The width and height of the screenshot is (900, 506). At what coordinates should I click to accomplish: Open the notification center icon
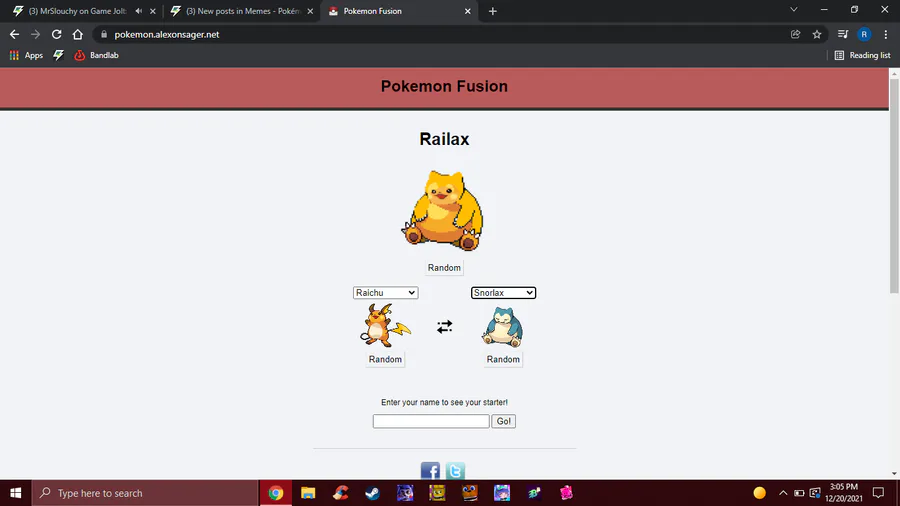[x=878, y=493]
